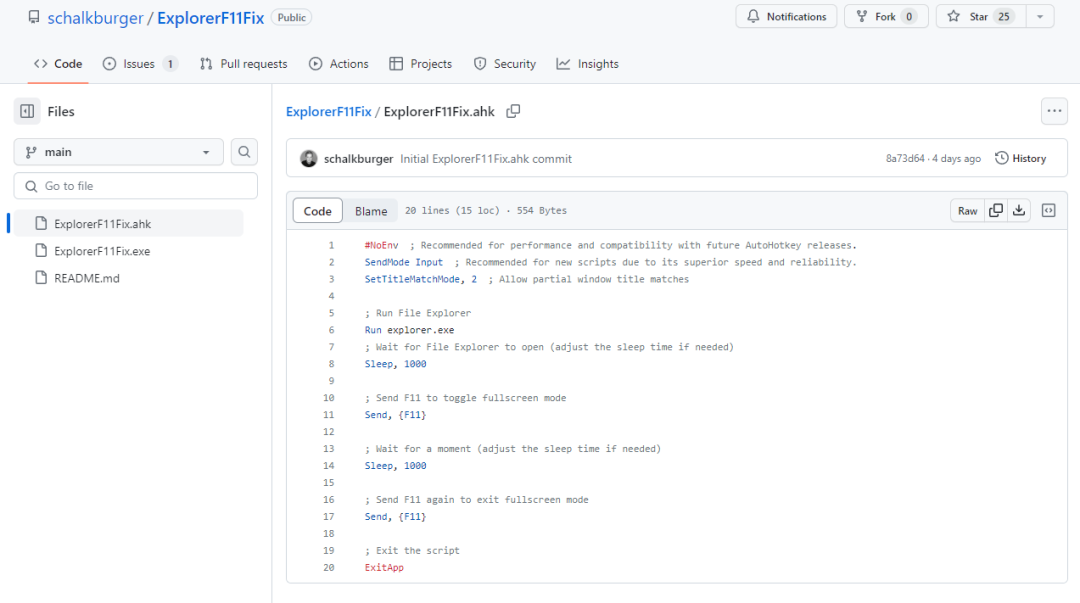Copy file path icon next to ExplorerF11Fix.ahk
The width and height of the screenshot is (1080, 603).
(x=513, y=112)
